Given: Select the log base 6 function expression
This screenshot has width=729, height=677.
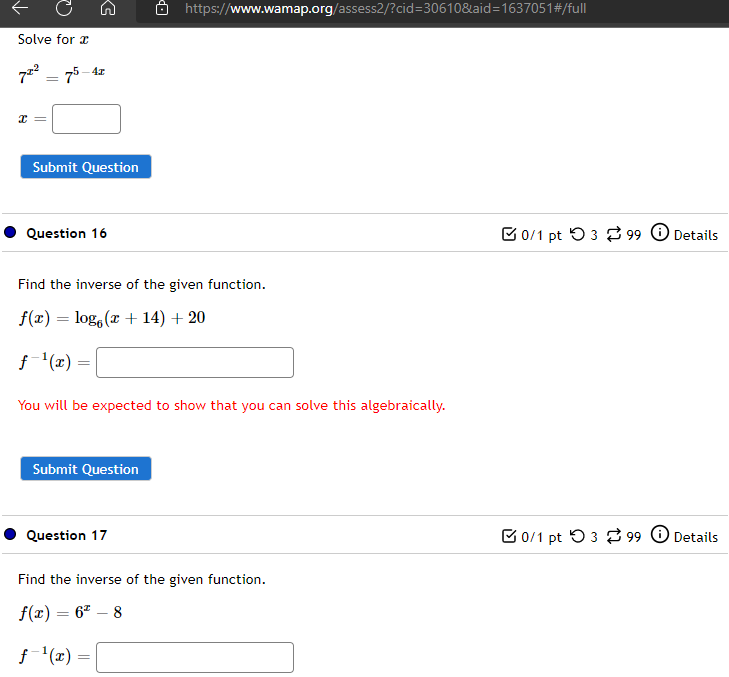Looking at the screenshot, I should pyautogui.click(x=112, y=318).
